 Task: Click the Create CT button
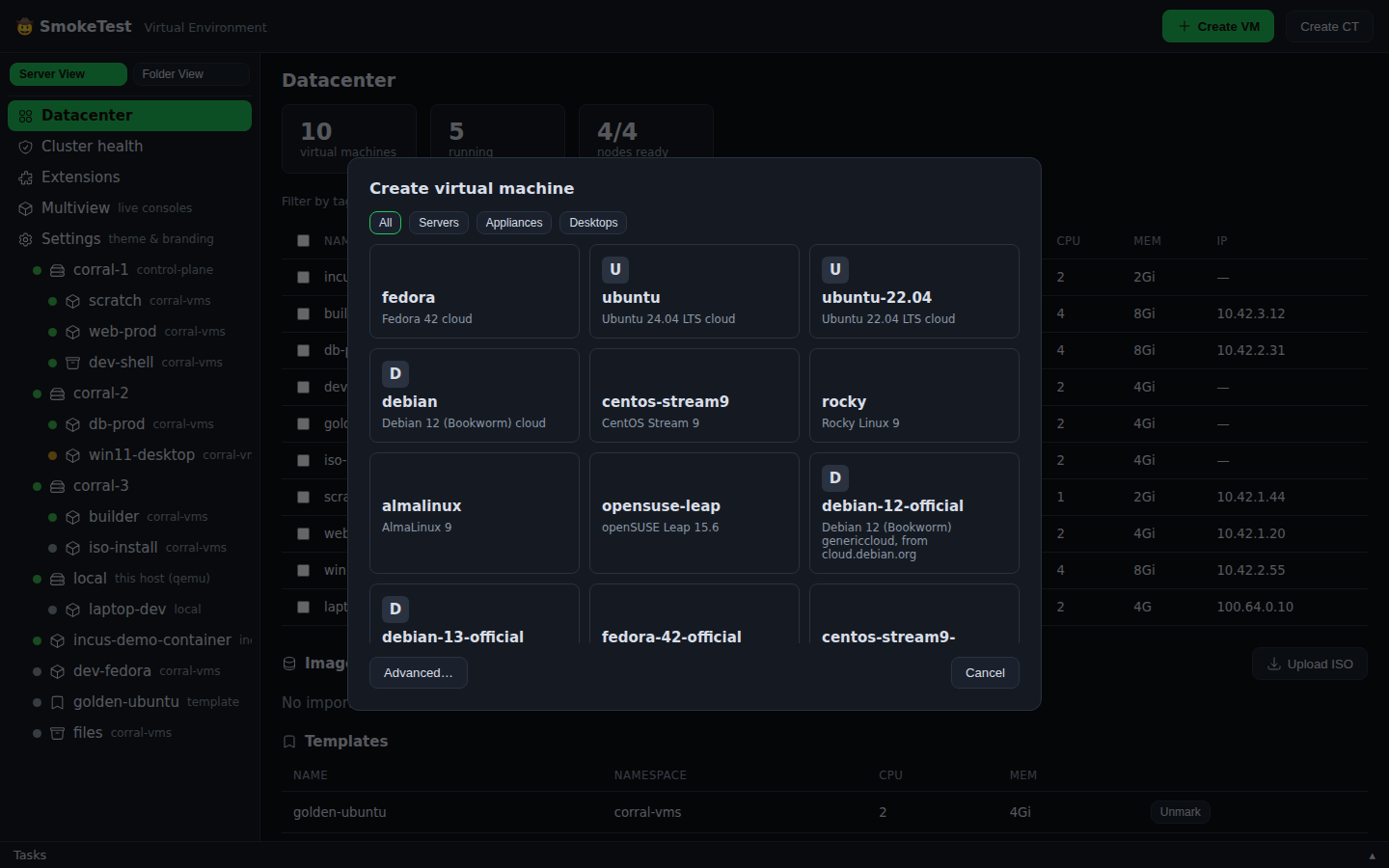tap(1329, 26)
